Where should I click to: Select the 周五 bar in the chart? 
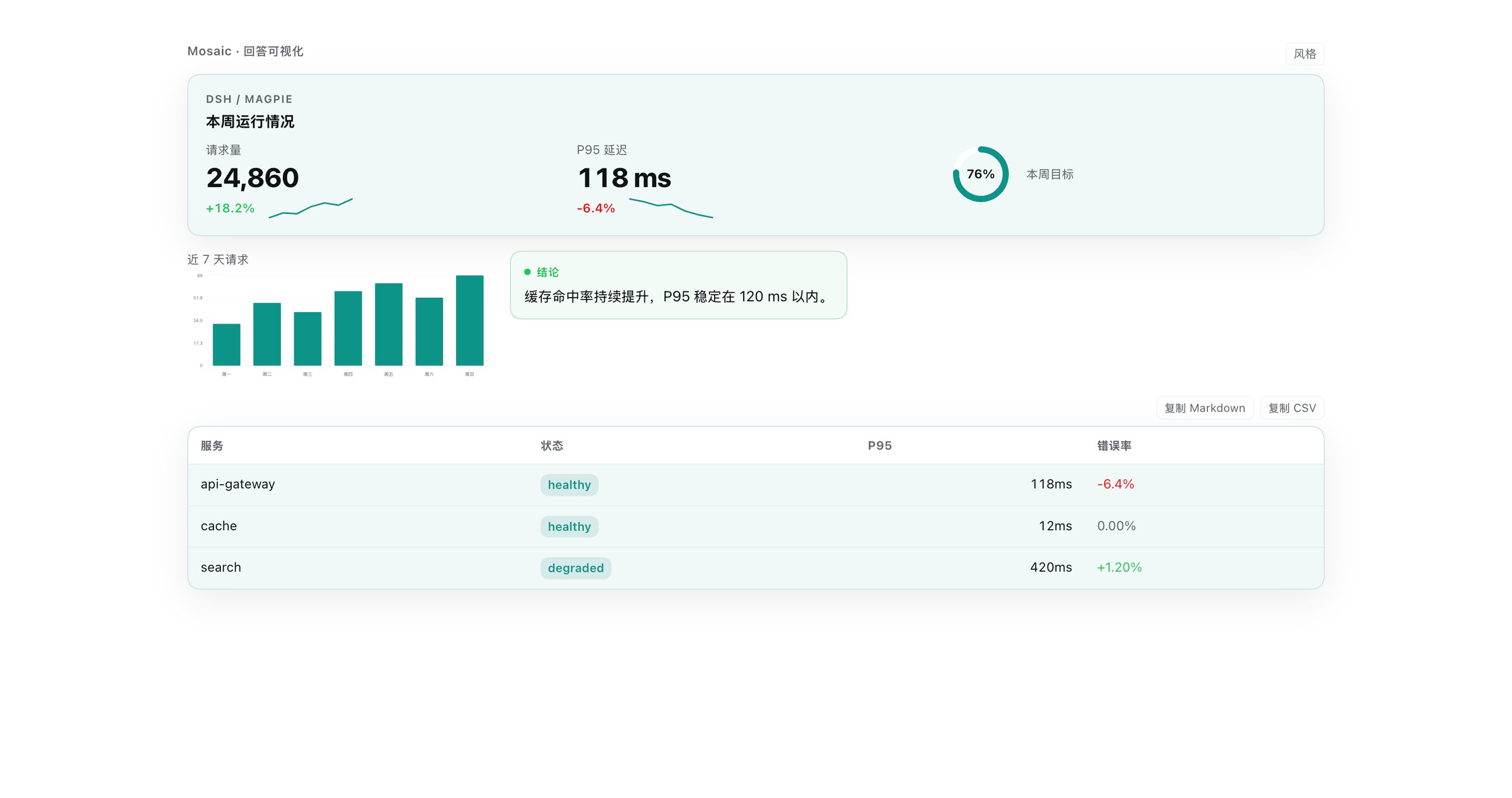coord(388,324)
